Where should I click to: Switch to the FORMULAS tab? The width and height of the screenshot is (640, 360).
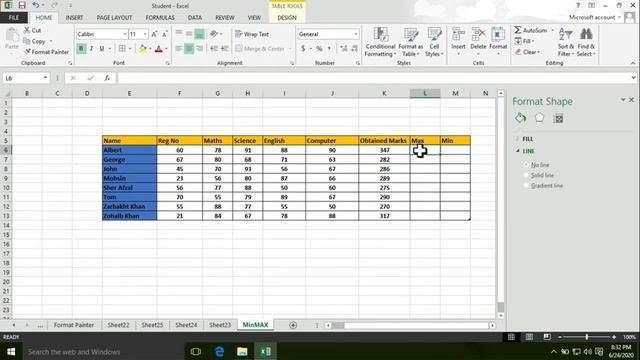(x=160, y=18)
